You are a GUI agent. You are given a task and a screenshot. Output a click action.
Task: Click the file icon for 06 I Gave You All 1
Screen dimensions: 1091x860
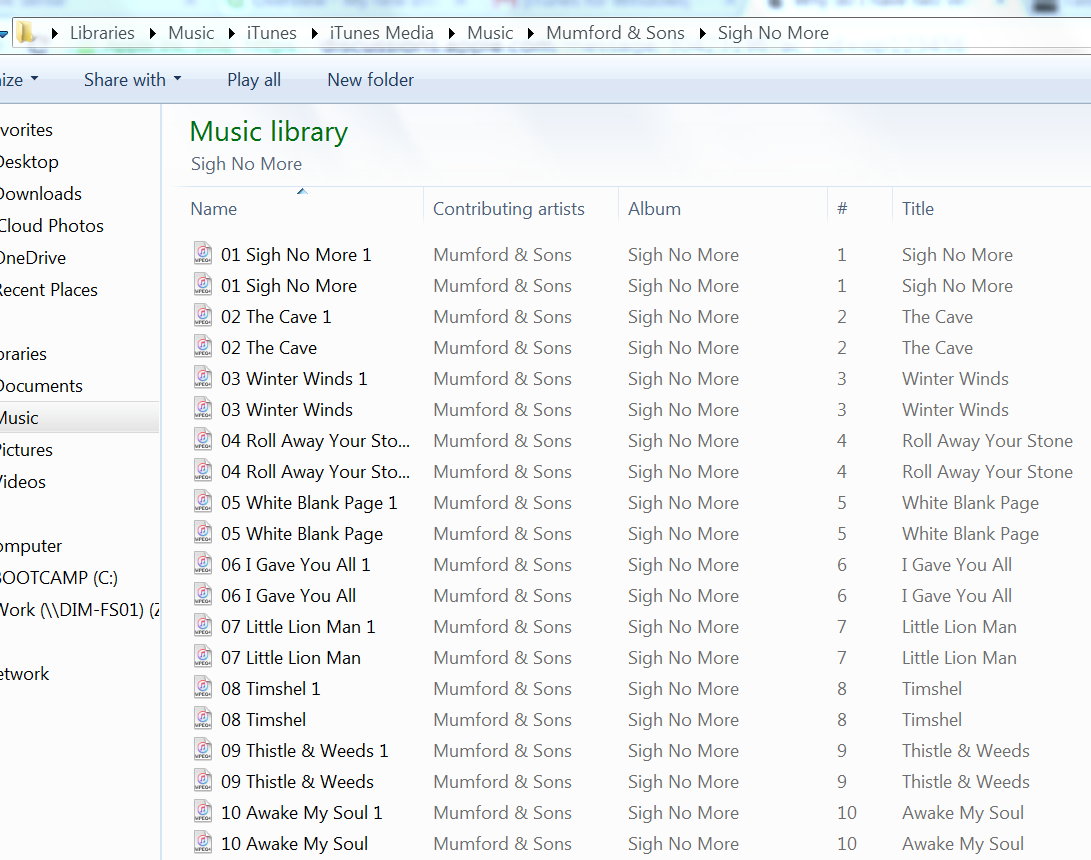pyautogui.click(x=202, y=564)
